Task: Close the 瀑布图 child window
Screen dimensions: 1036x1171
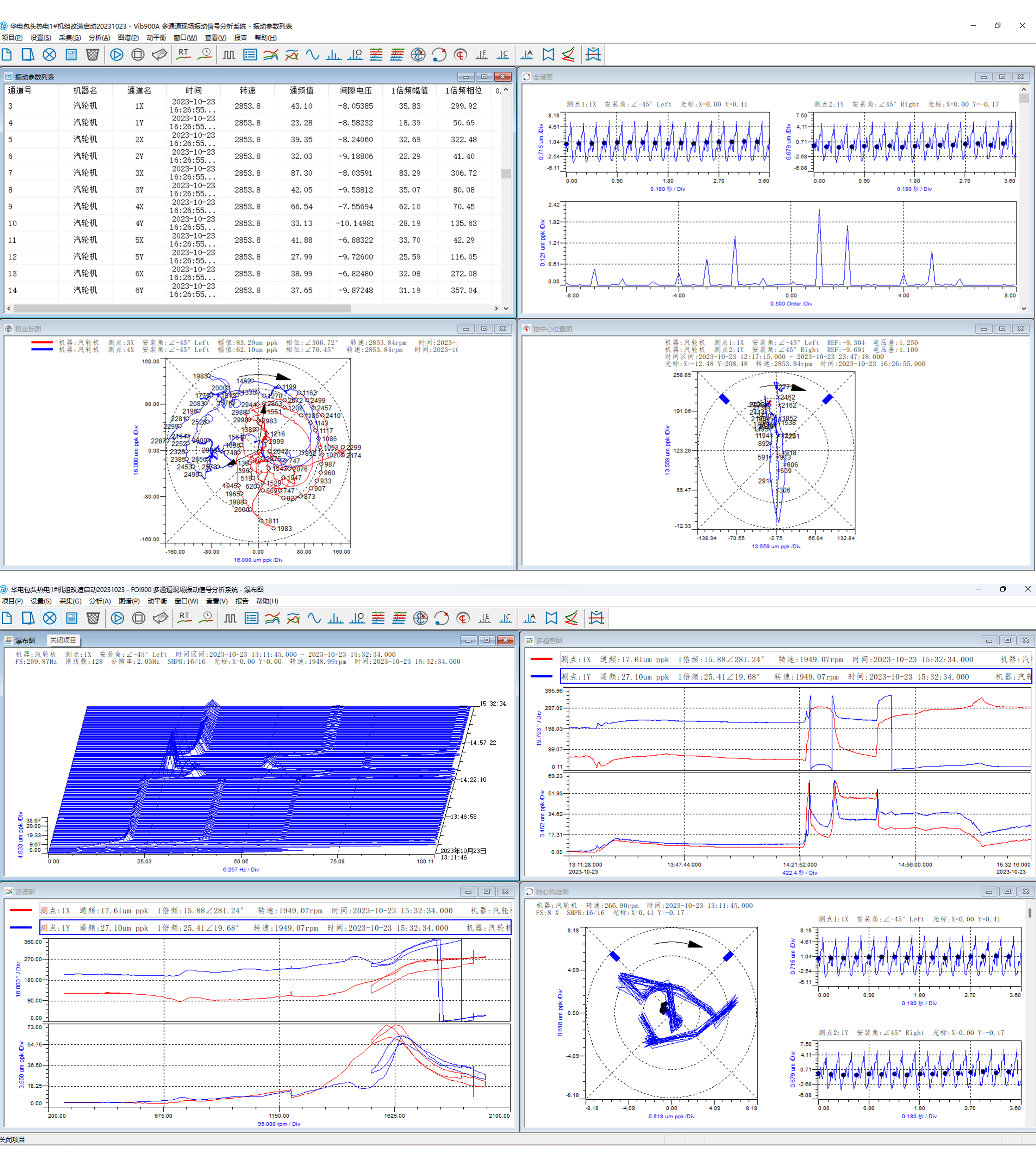Action: click(505, 641)
